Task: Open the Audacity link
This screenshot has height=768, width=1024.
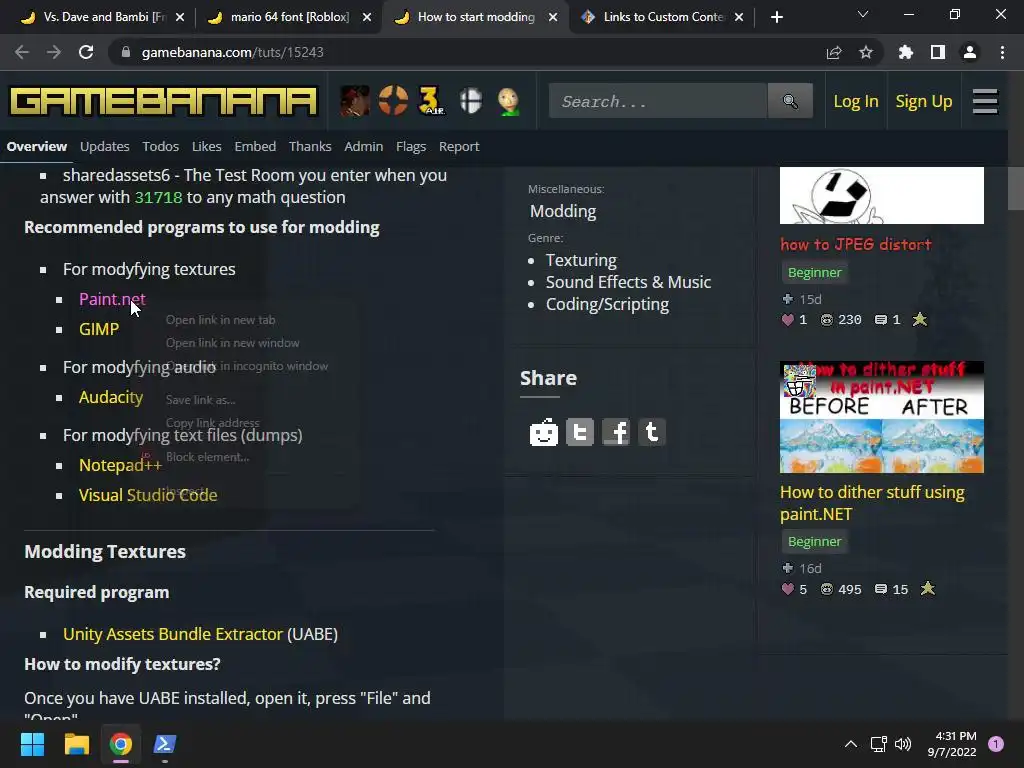Action: [110, 397]
